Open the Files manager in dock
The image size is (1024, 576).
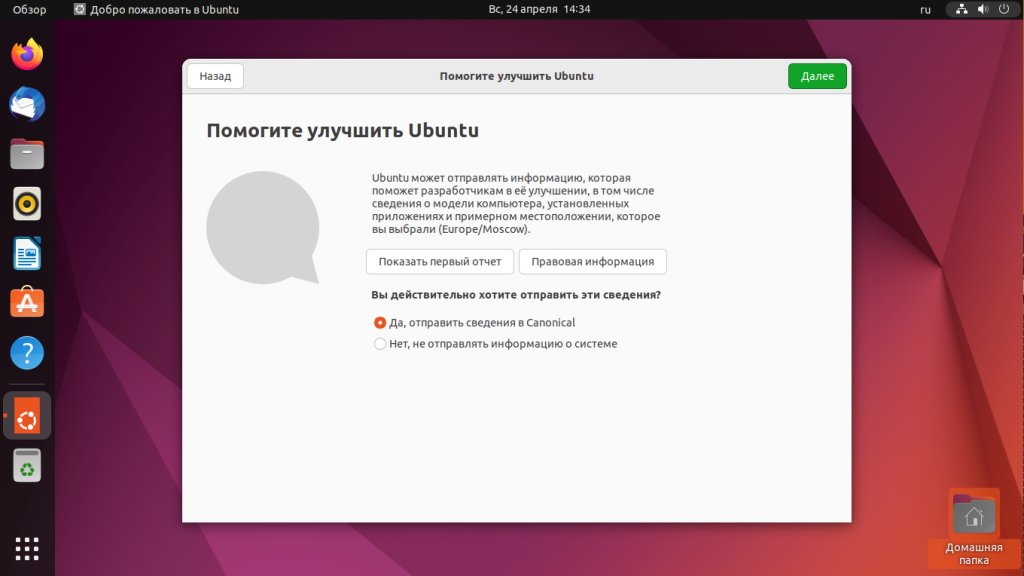[27, 153]
